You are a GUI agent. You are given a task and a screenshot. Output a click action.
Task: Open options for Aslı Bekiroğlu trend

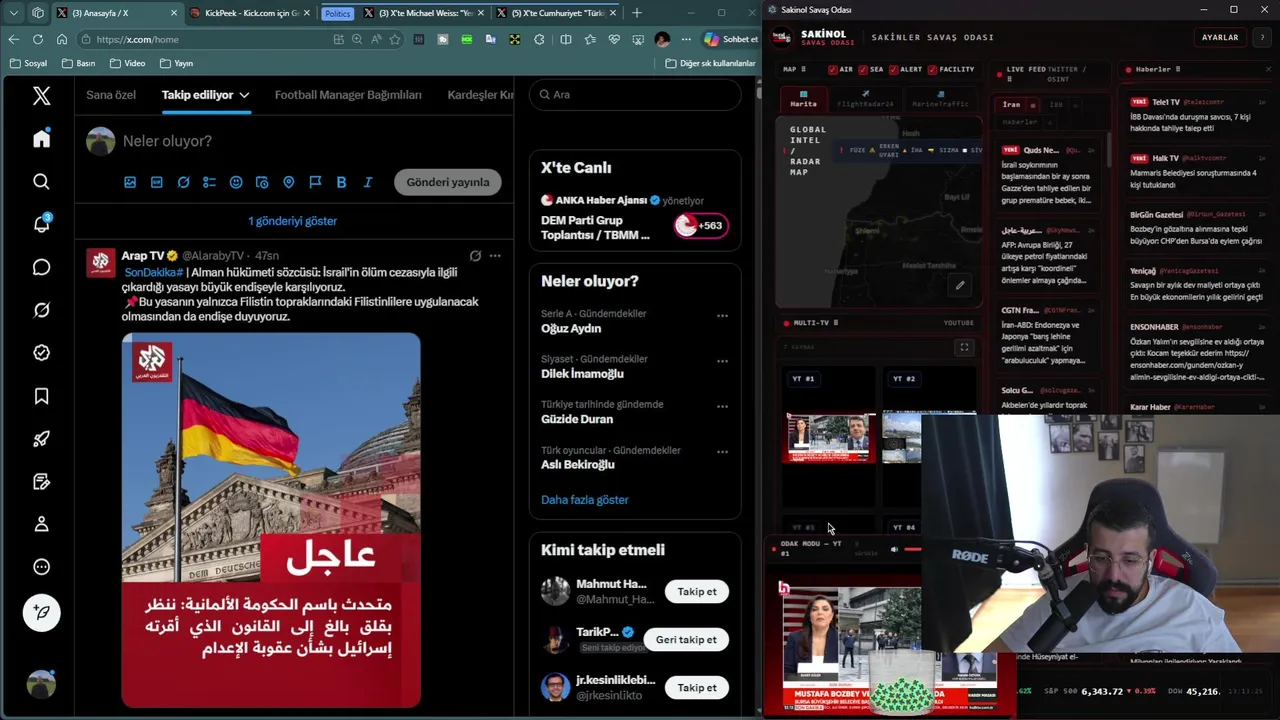[x=722, y=451]
